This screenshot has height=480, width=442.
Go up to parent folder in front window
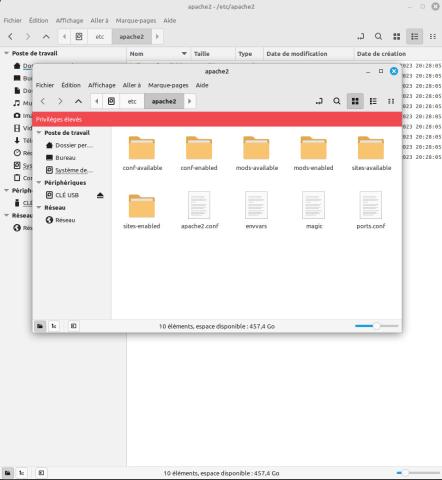[x=78, y=101]
